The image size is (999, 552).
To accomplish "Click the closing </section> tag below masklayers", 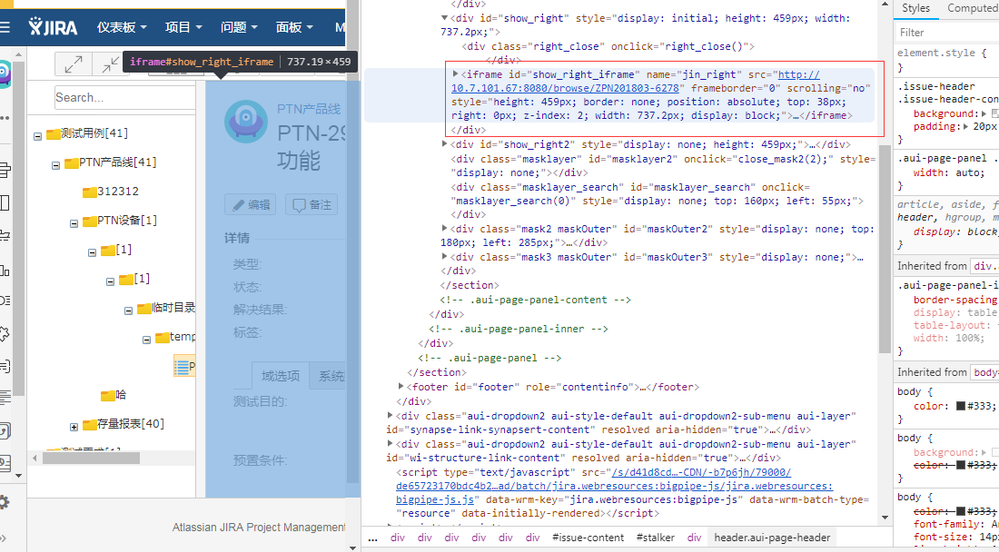I will pos(470,285).
